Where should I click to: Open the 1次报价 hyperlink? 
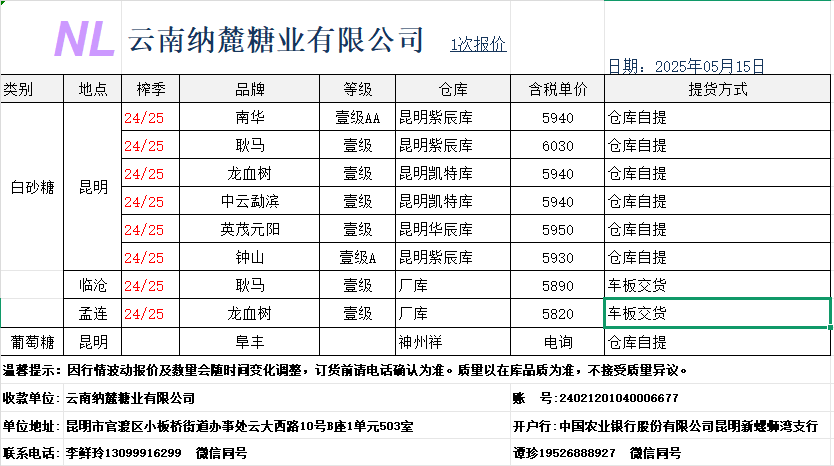[477, 44]
